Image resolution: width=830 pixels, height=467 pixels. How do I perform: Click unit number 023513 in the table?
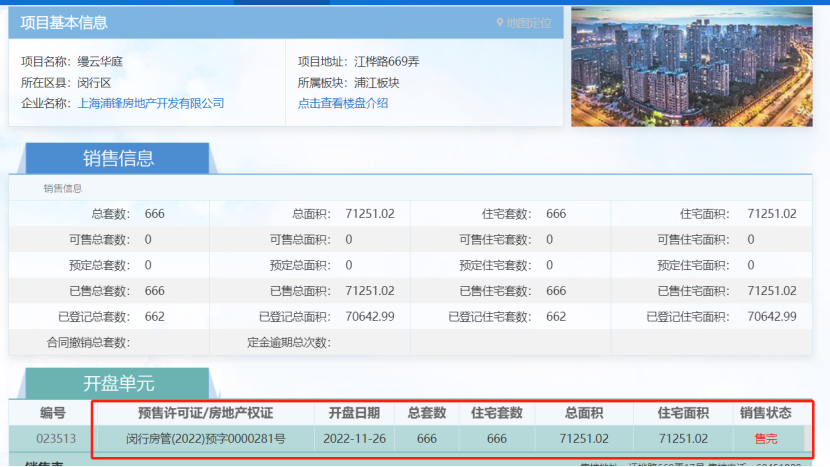click(x=56, y=438)
